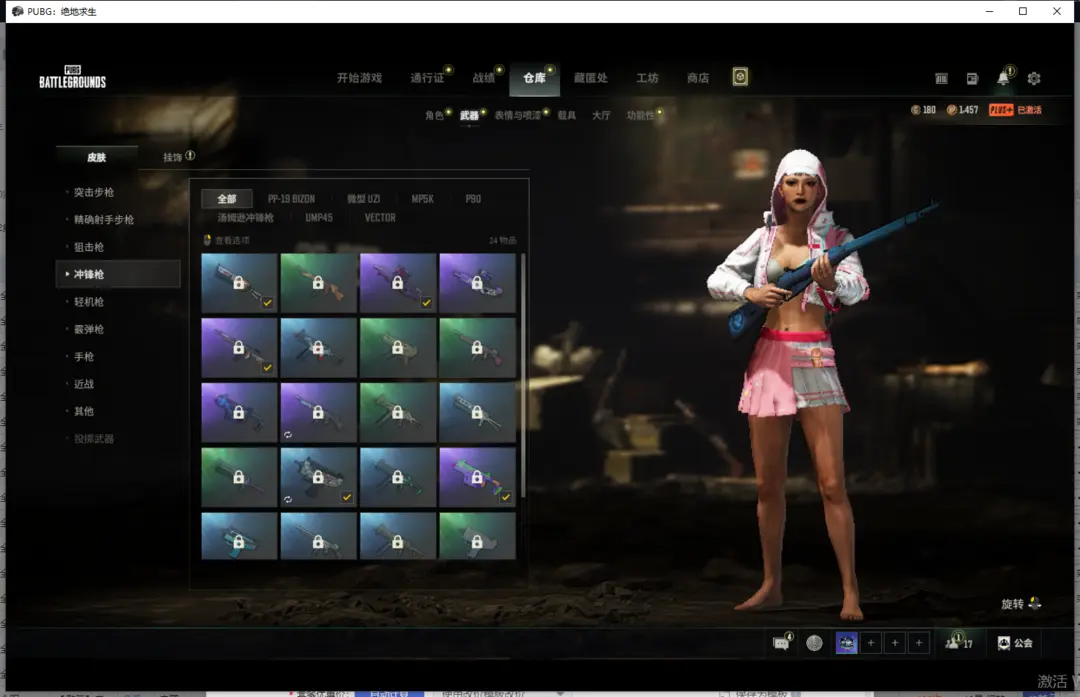This screenshot has height=697, width=1080.
Task: Open the friends list icon showing 17
Action: tap(958, 643)
